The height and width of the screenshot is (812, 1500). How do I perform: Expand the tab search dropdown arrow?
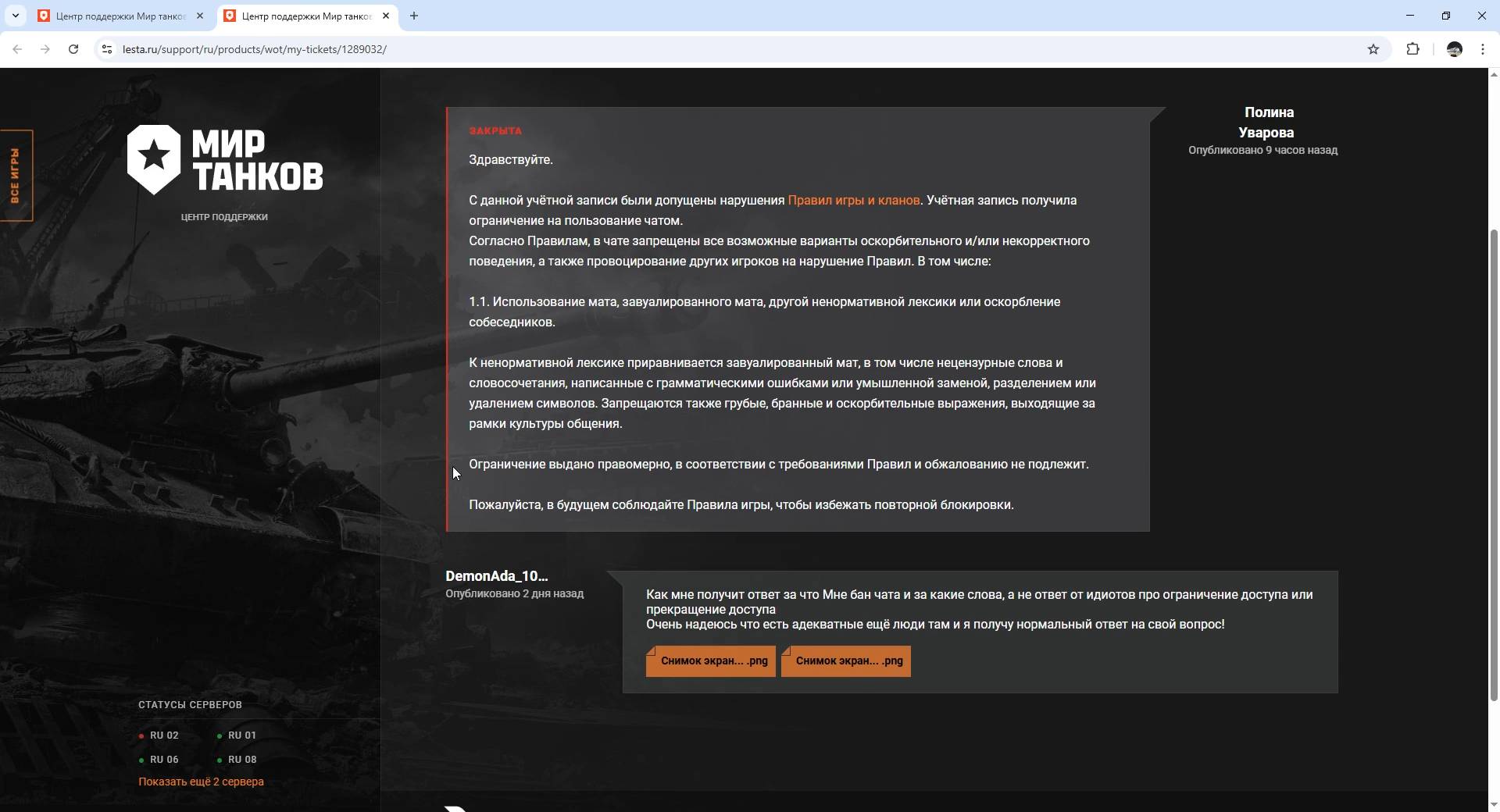click(15, 16)
